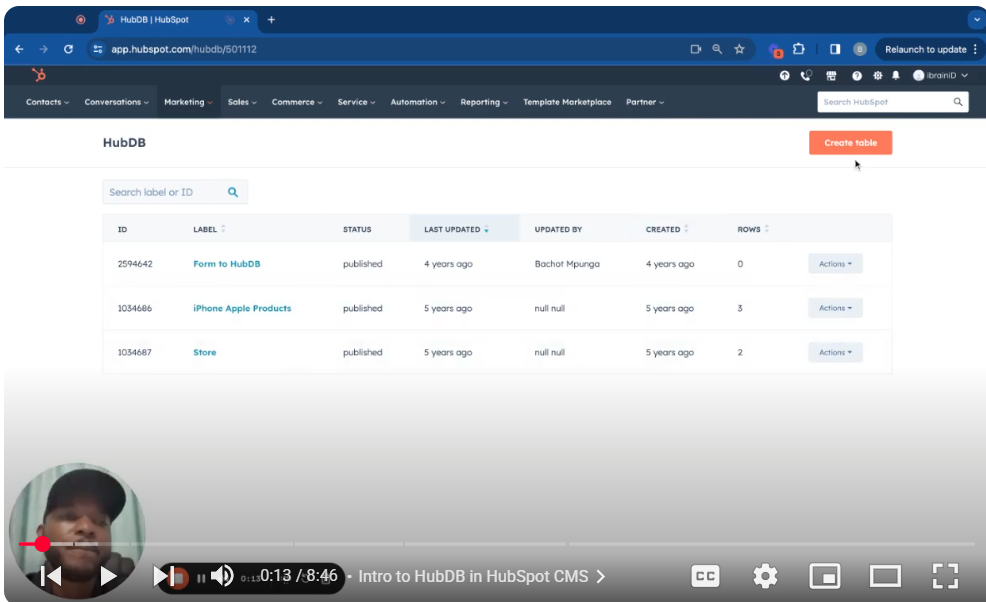
Task: Go back with the browser back arrow
Action: point(19,49)
